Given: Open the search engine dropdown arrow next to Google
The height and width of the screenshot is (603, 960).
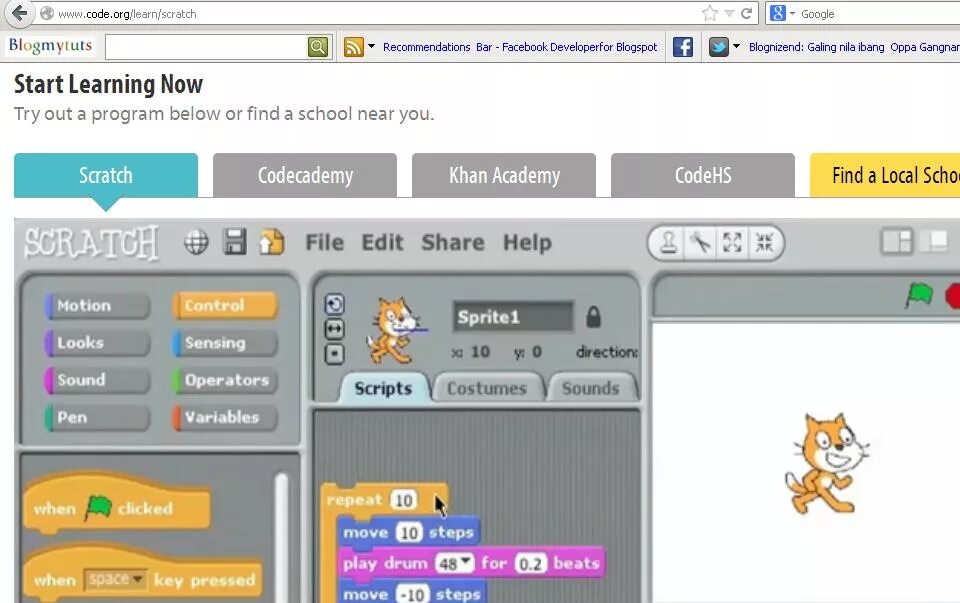Looking at the screenshot, I should tap(792, 13).
